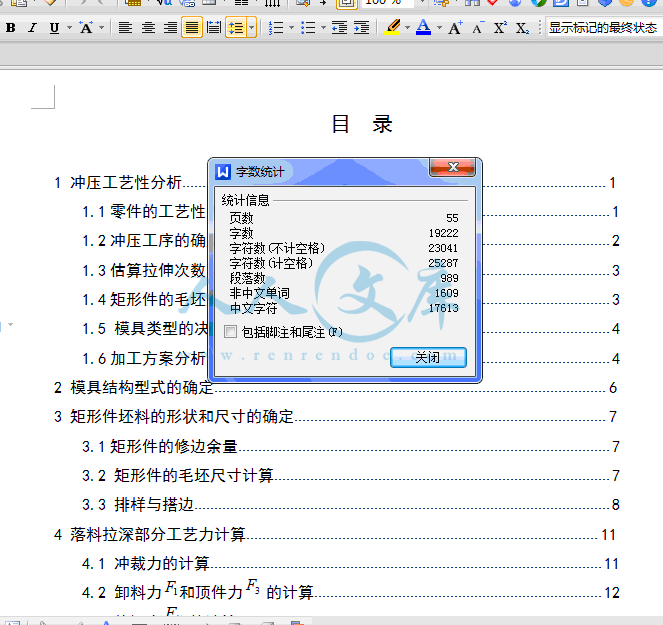The width and height of the screenshot is (663, 625).
Task: Open emphasis character A dropdown arrow
Action: pos(101,28)
